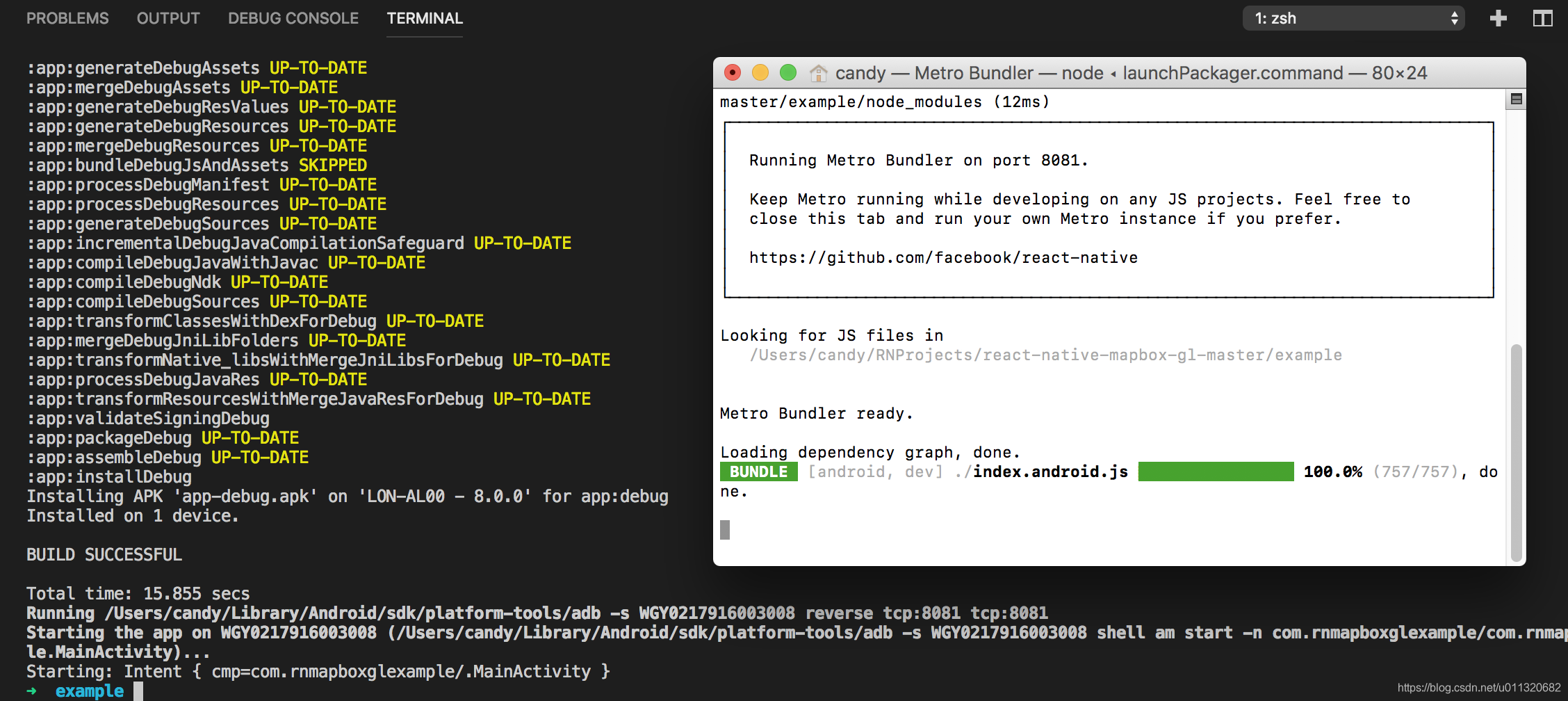Click 'Loading dependency graph, done.' line
1568x701 pixels.
tap(869, 453)
